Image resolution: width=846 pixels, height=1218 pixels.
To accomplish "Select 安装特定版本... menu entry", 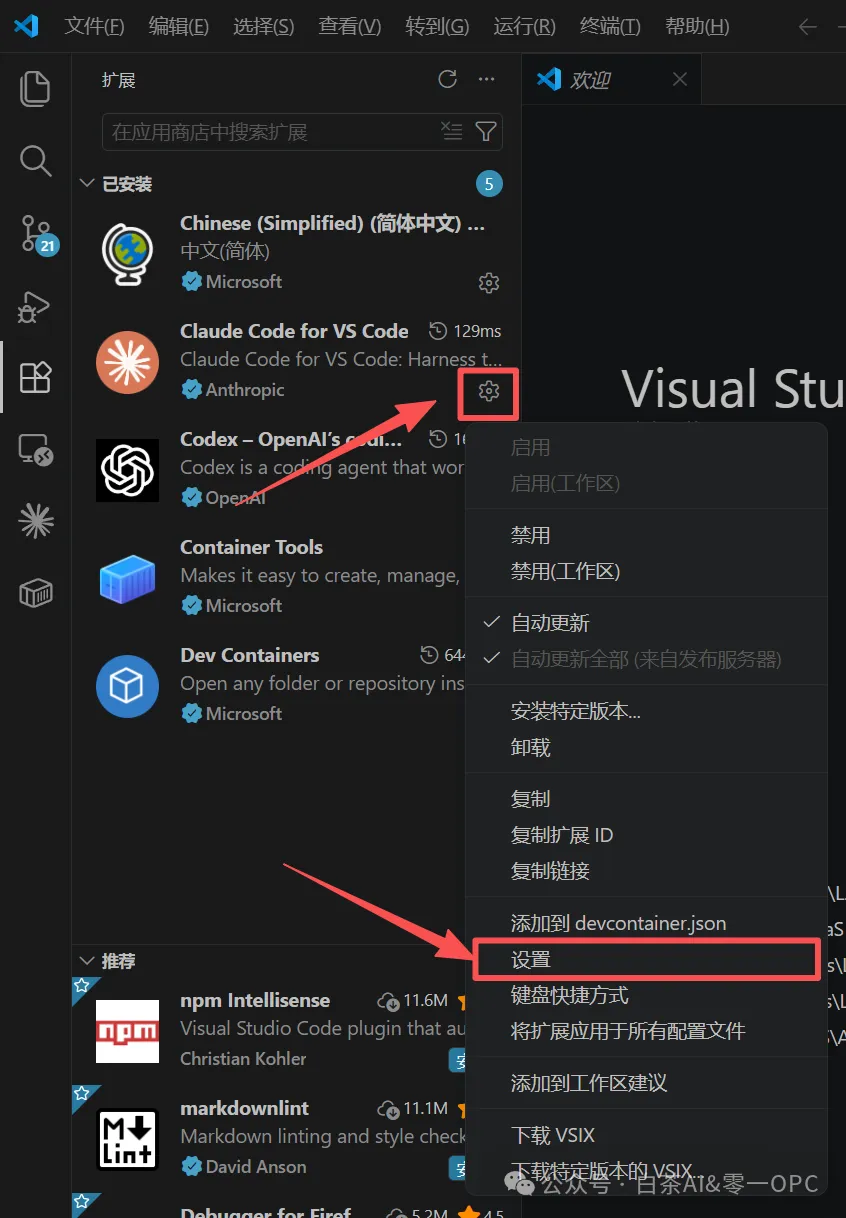I will [x=576, y=711].
